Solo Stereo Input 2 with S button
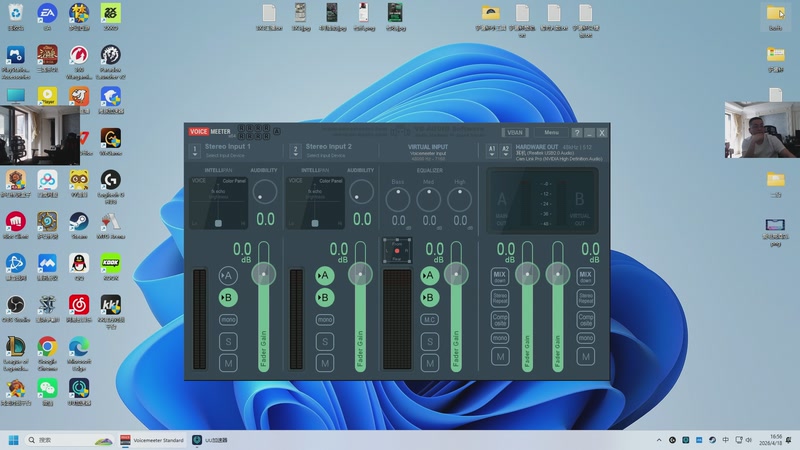The height and width of the screenshot is (450, 800). point(324,341)
